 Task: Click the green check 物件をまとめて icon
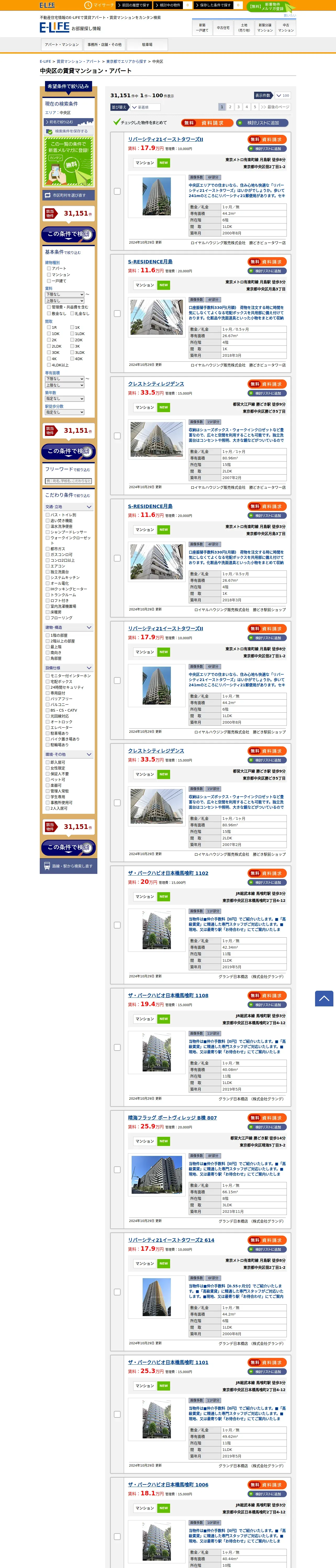pyautogui.click(x=116, y=122)
